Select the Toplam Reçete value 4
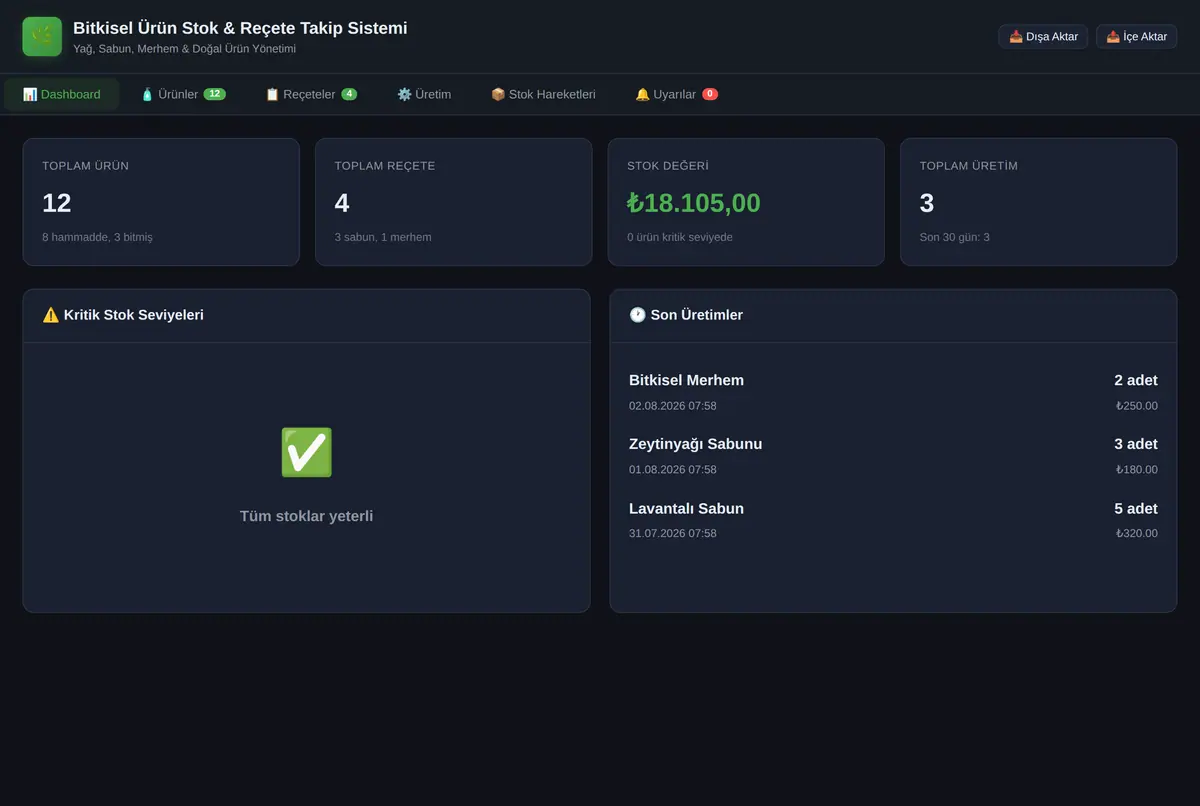The height and width of the screenshot is (806, 1200). [x=342, y=203]
